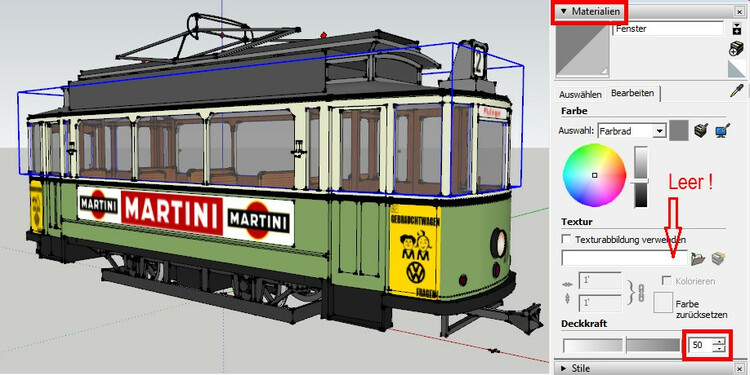This screenshot has width=750, height=375.
Task: Click the Deckkraft opacity slider
Action: coord(622,345)
